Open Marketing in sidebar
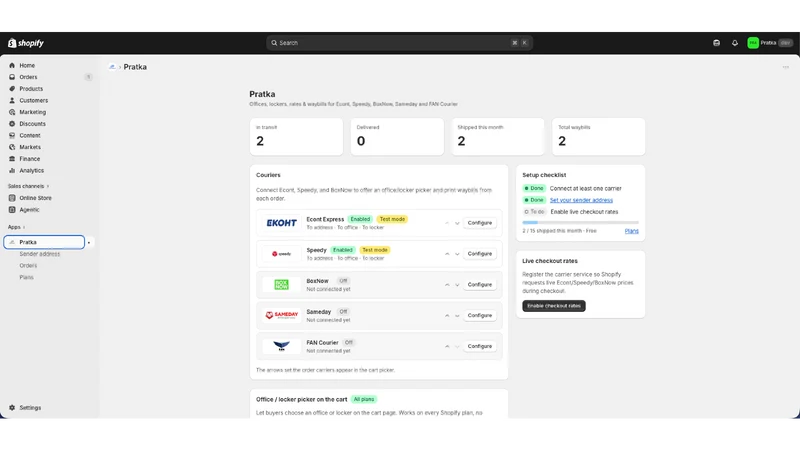The width and height of the screenshot is (800, 450). point(32,112)
